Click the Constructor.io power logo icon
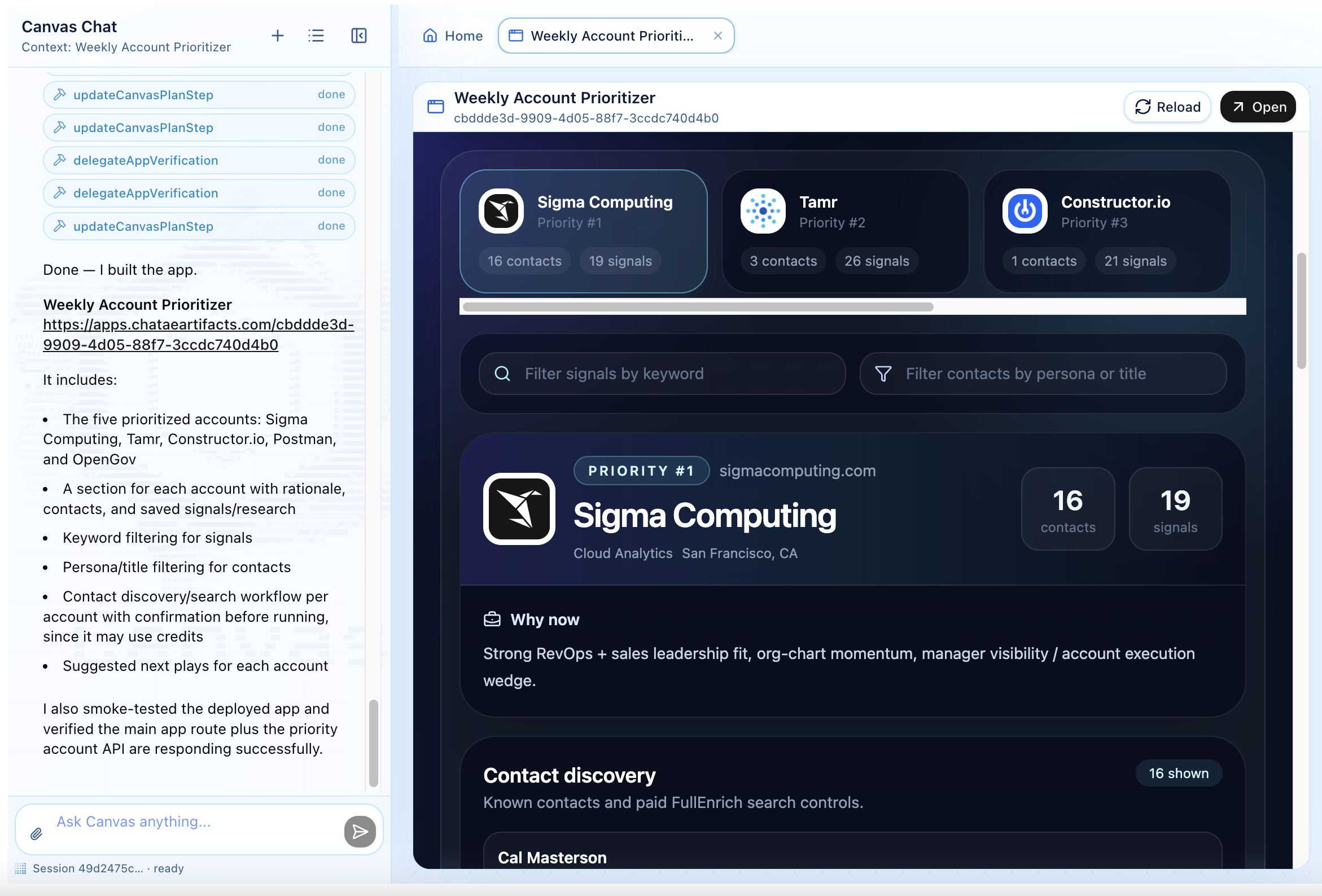The height and width of the screenshot is (896, 1322). pyautogui.click(x=1025, y=211)
